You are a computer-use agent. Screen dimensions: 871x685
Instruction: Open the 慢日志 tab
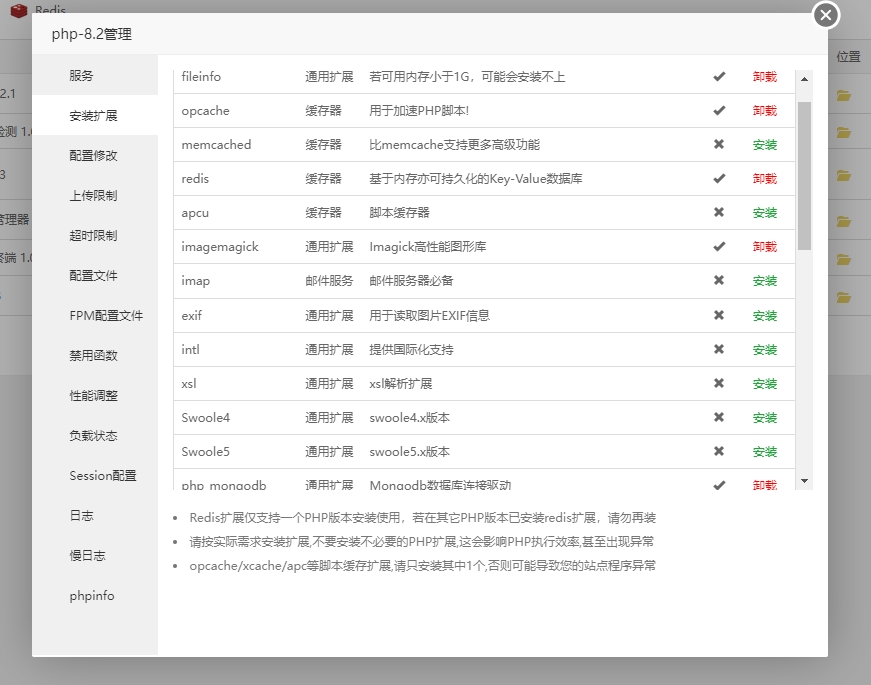(95, 555)
